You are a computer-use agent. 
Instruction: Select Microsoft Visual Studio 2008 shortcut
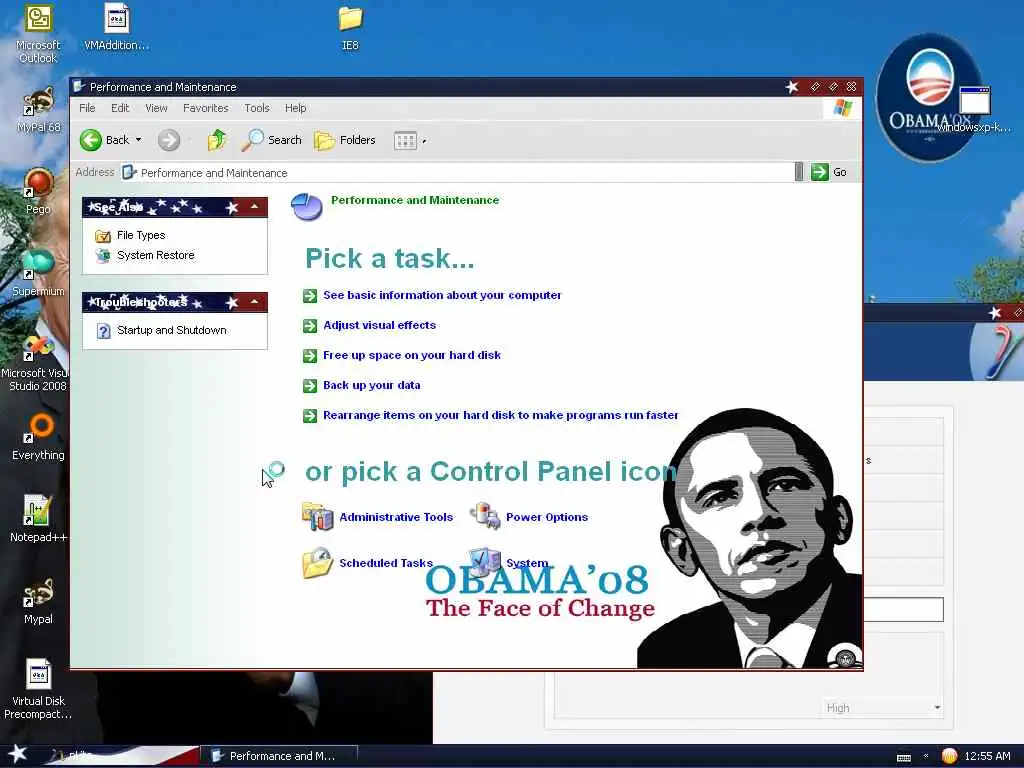(37, 362)
